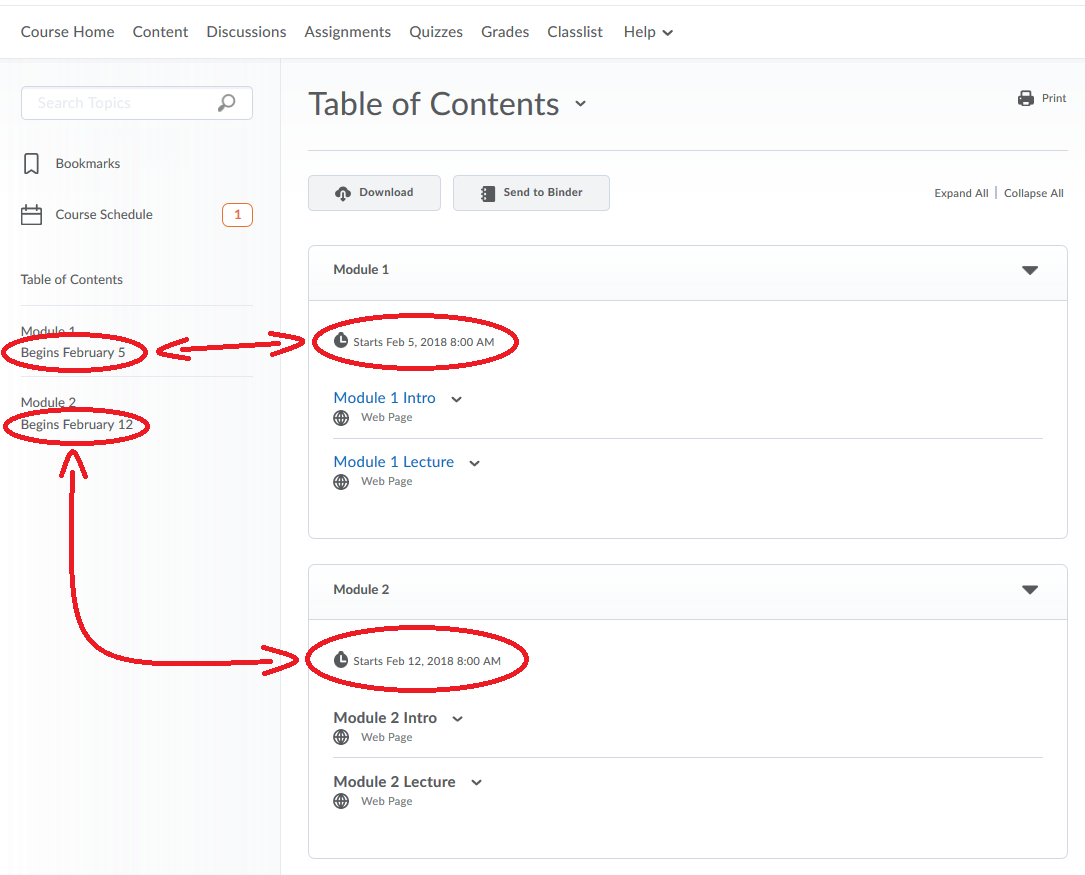Collapse the Module 1 section arrow
1085x875 pixels.
[x=1029, y=270]
